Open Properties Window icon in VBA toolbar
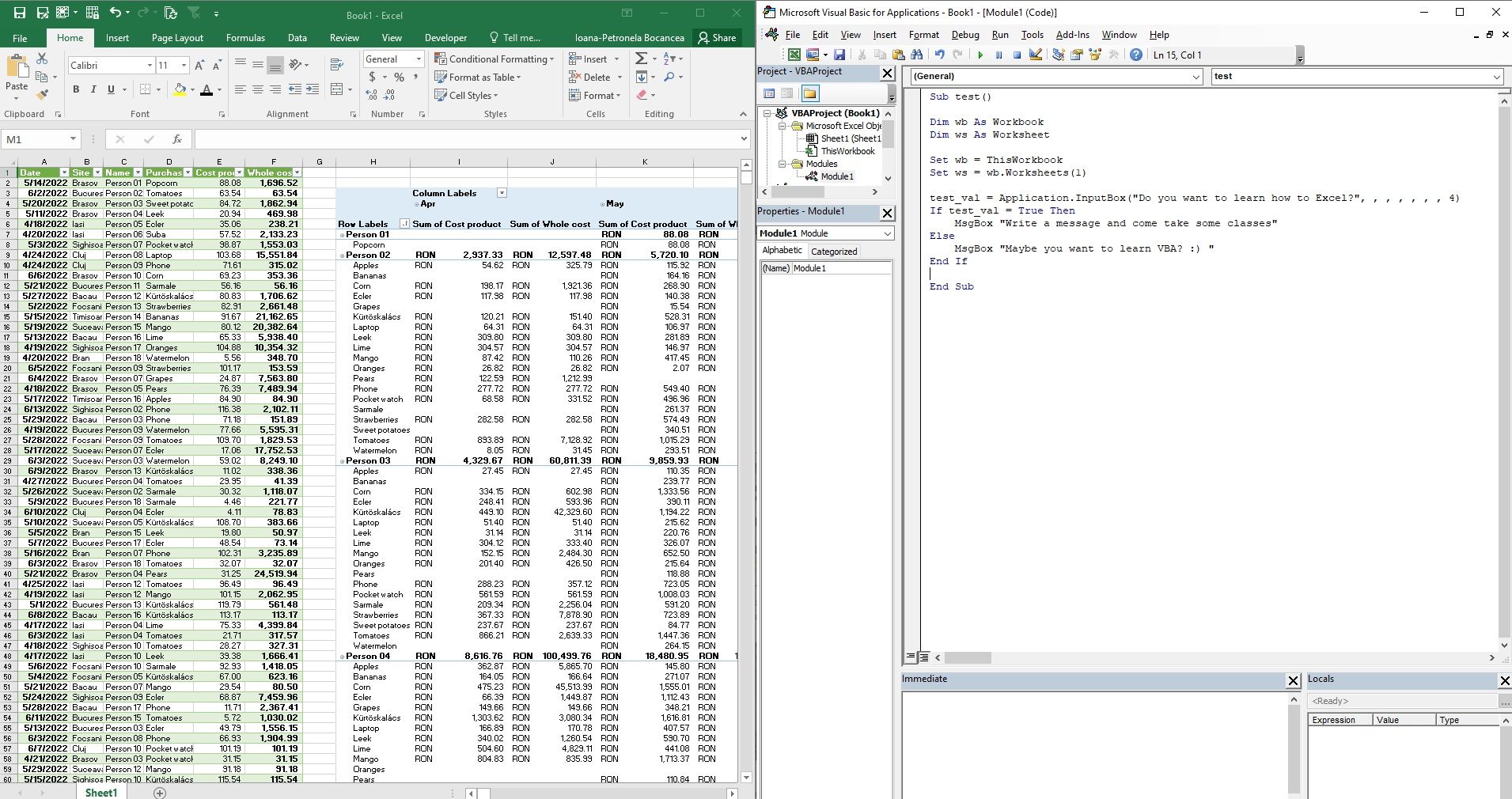The width and height of the screenshot is (1512, 799). pos(1077,55)
